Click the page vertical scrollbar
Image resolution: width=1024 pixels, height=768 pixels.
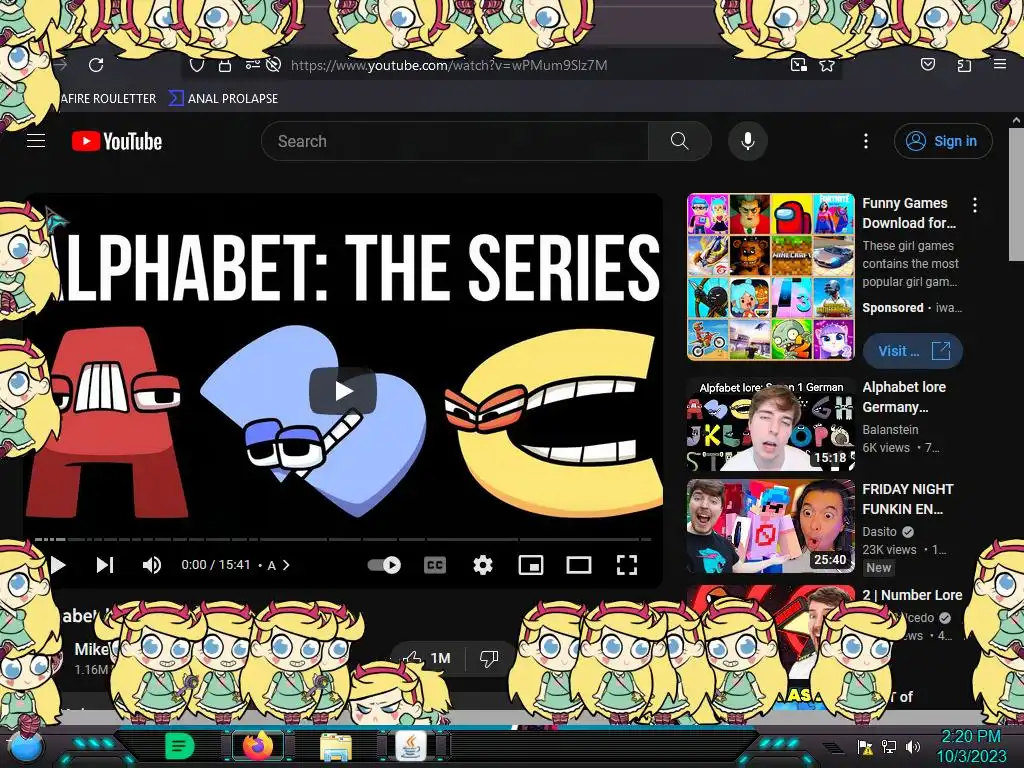click(1016, 196)
